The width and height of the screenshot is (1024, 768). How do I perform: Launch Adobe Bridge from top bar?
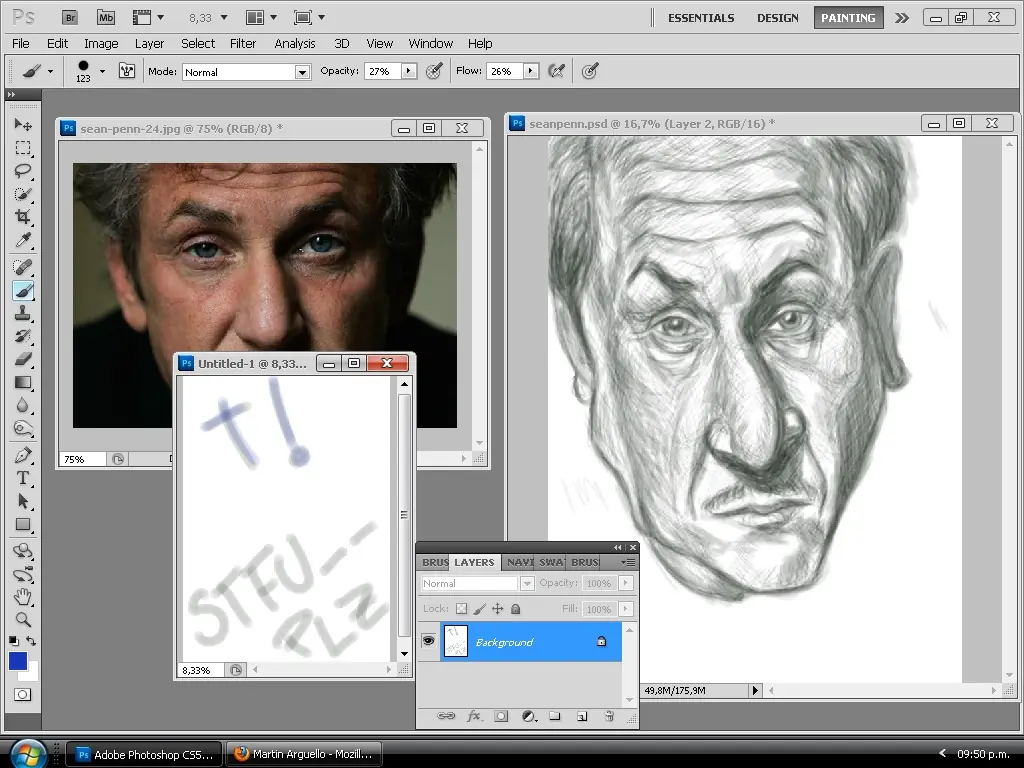pyautogui.click(x=70, y=18)
